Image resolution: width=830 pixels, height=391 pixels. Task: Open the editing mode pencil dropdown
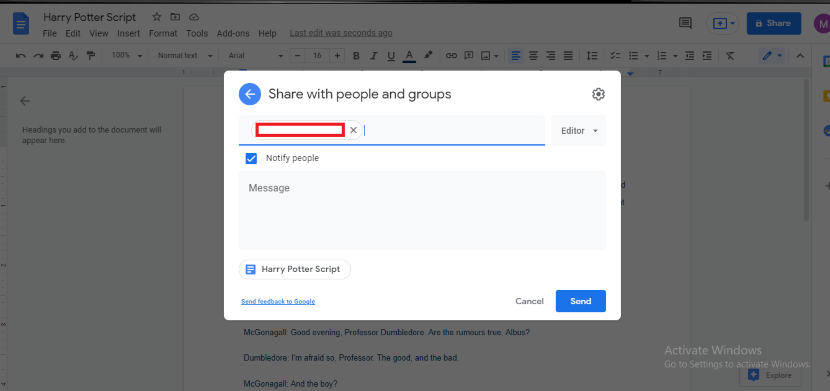(772, 56)
